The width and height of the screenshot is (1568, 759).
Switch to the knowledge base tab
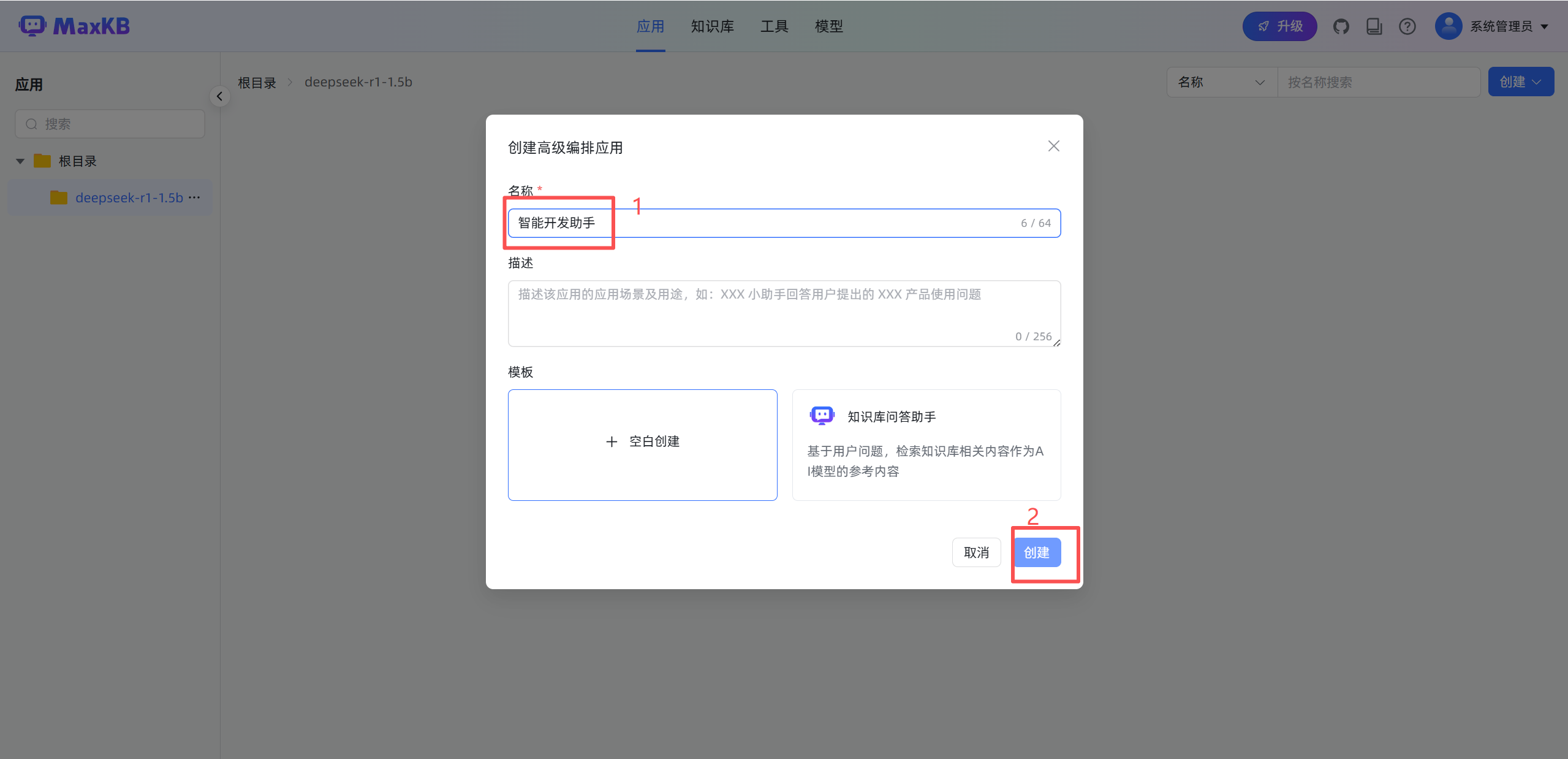click(x=712, y=26)
